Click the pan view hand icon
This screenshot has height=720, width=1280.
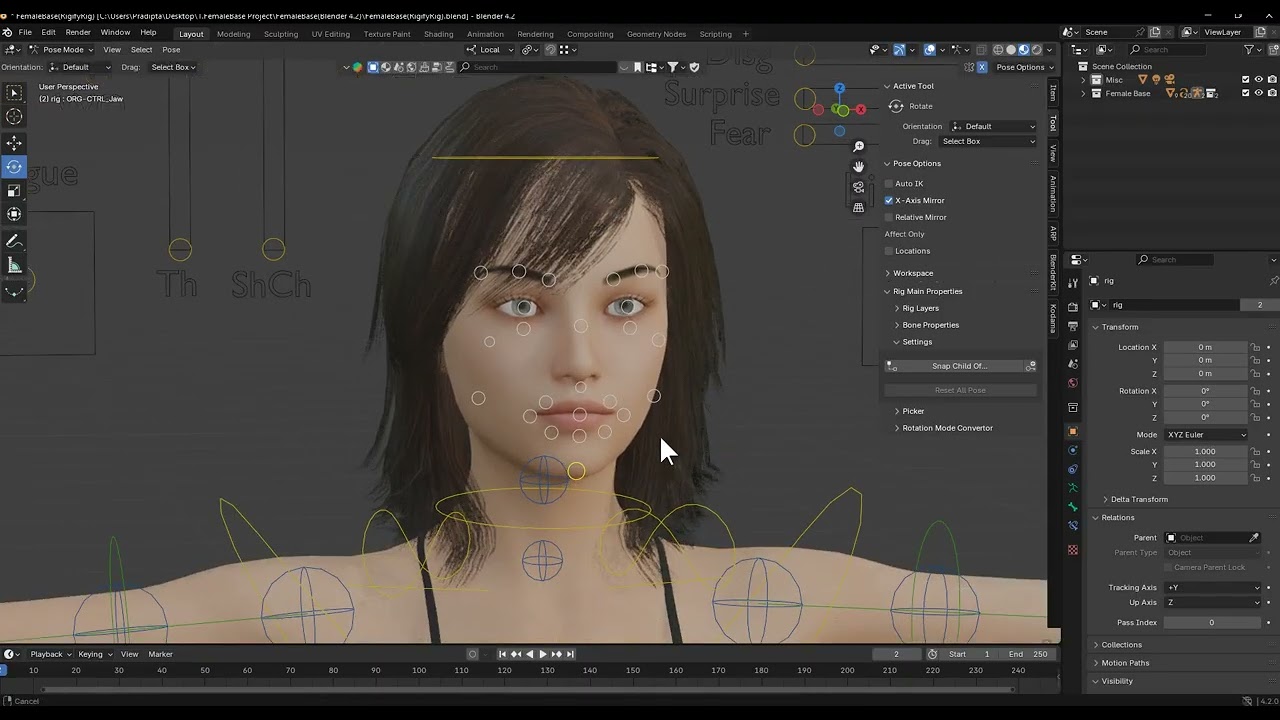(x=858, y=167)
